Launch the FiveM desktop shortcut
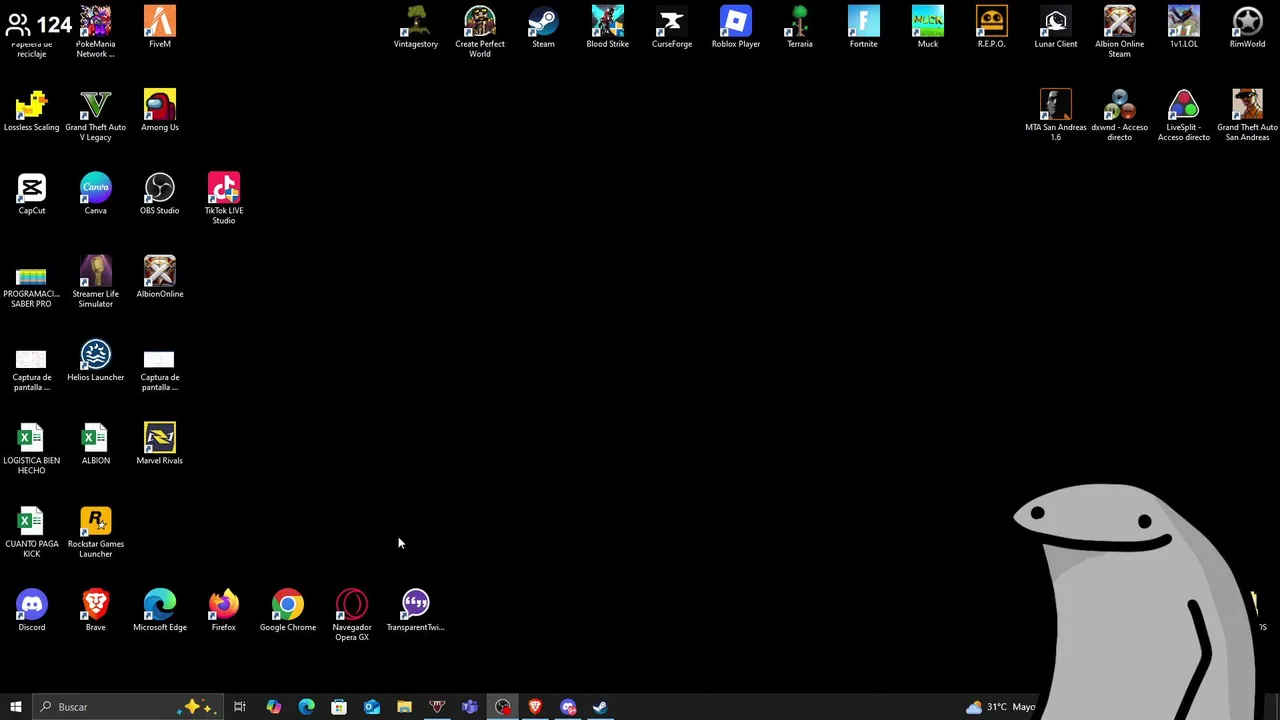 (160, 27)
